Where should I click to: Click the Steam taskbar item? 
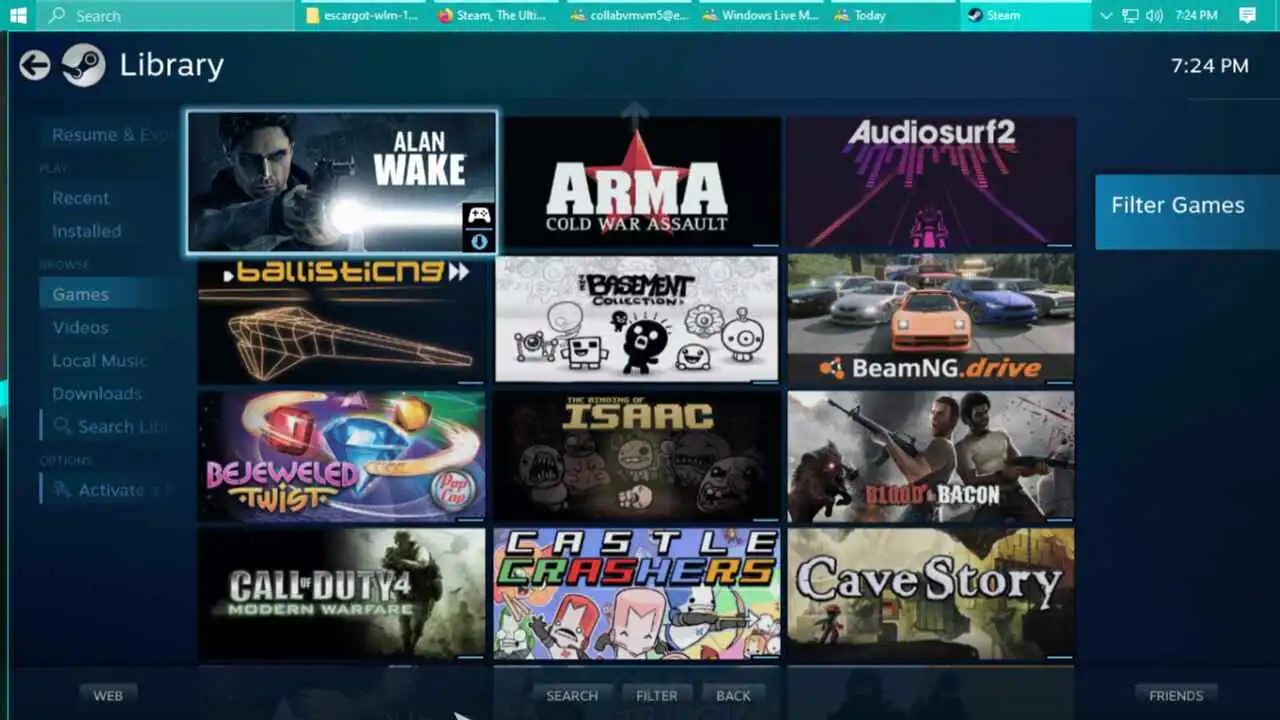1026,15
